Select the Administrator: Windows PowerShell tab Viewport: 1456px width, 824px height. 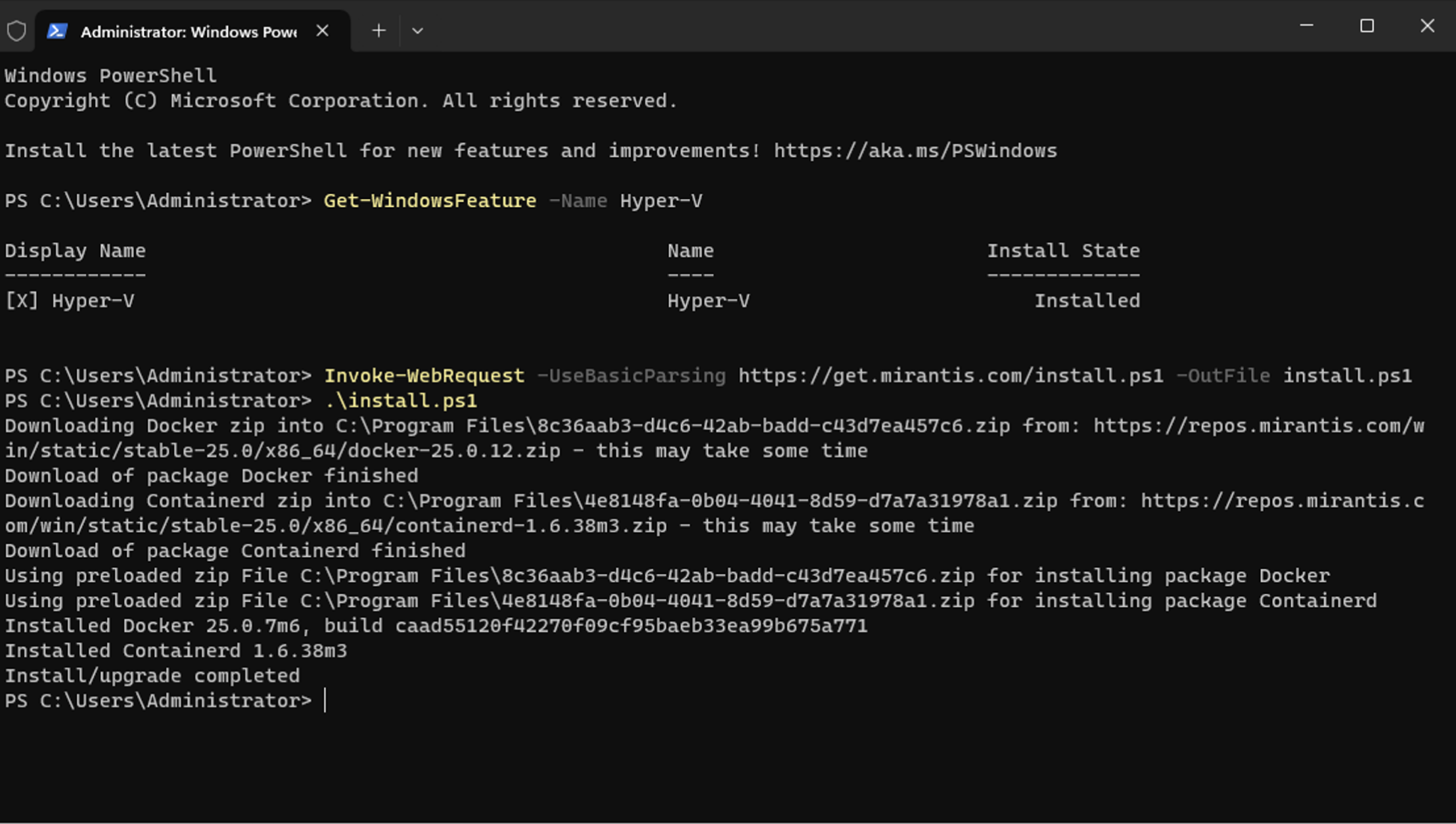click(193, 31)
